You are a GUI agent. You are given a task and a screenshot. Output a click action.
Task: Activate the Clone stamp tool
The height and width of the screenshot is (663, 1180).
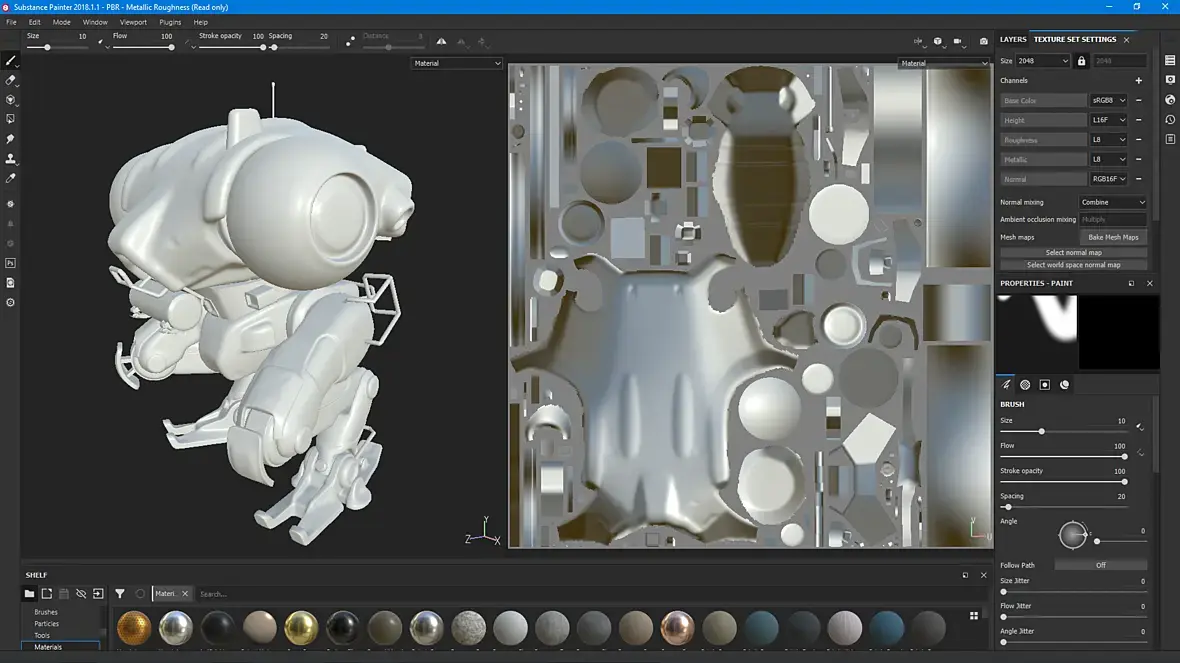11,159
